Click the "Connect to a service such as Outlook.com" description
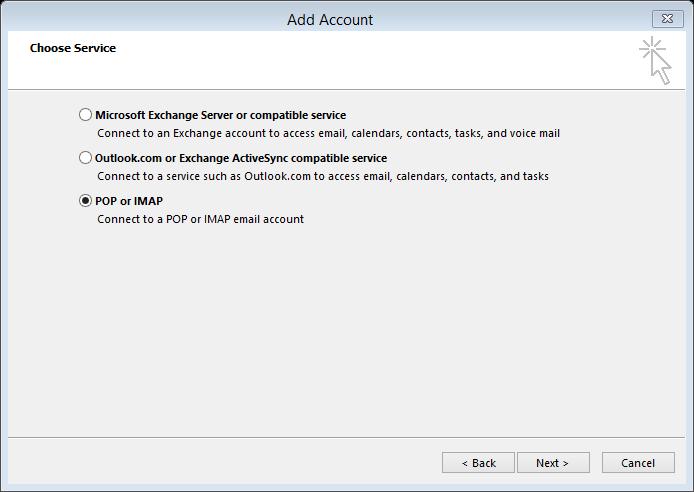This screenshot has width=694, height=492. [x=323, y=176]
